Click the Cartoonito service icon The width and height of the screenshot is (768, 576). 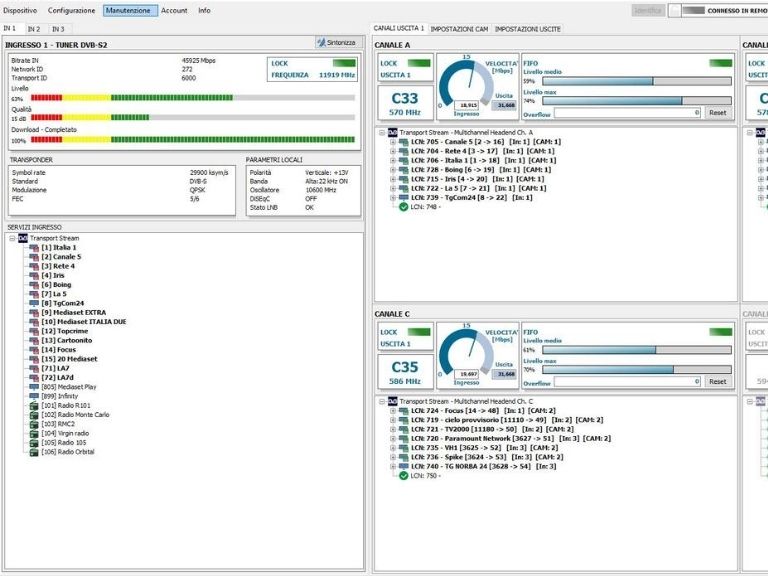(34, 340)
